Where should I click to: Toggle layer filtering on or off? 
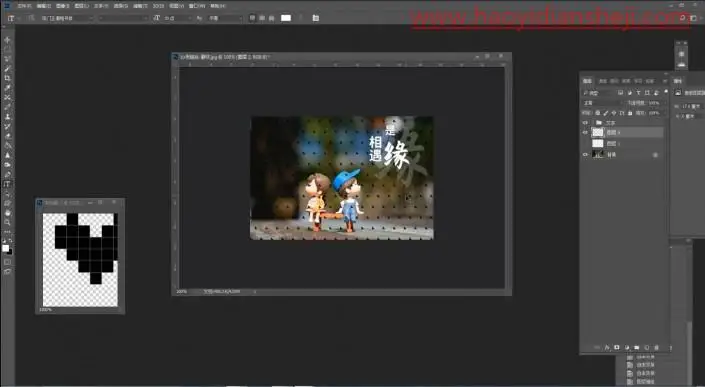(x=666, y=92)
